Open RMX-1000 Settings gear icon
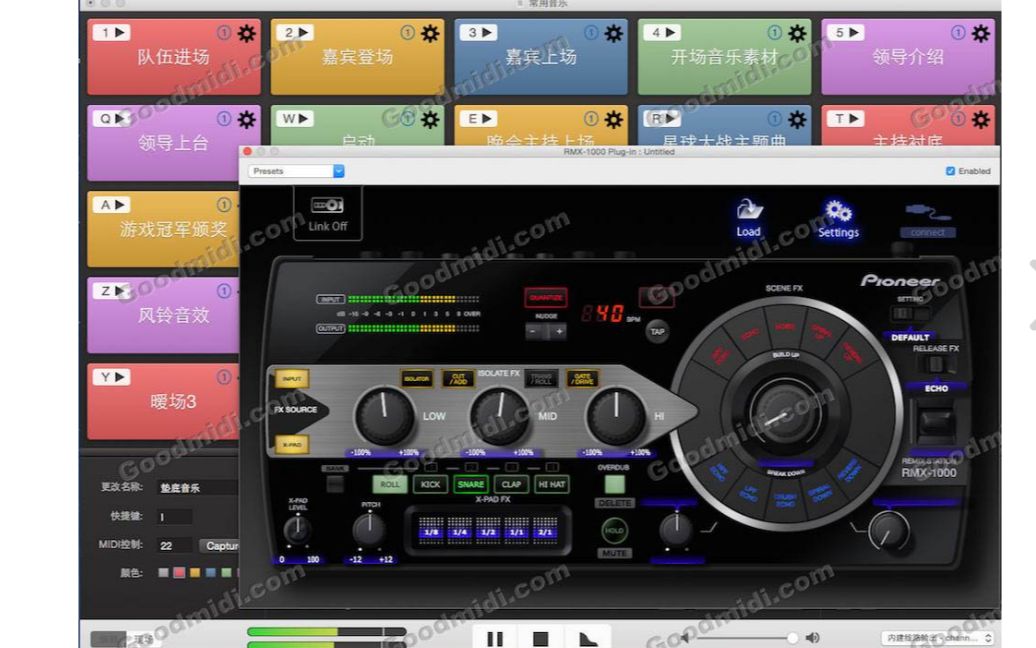Image resolution: width=1036 pixels, height=648 pixels. 838,219
